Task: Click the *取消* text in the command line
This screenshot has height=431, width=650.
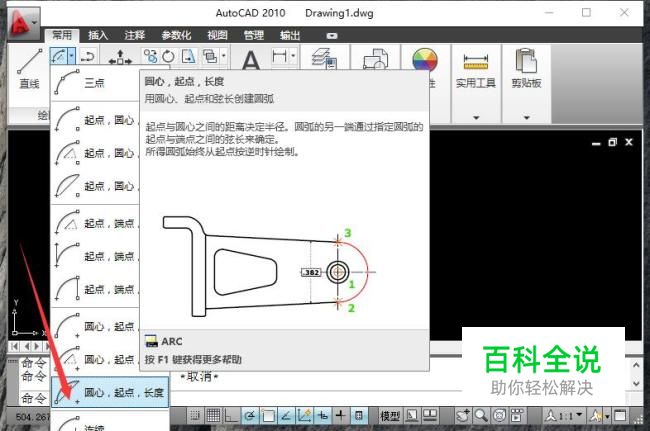Action: pyautogui.click(x=199, y=377)
